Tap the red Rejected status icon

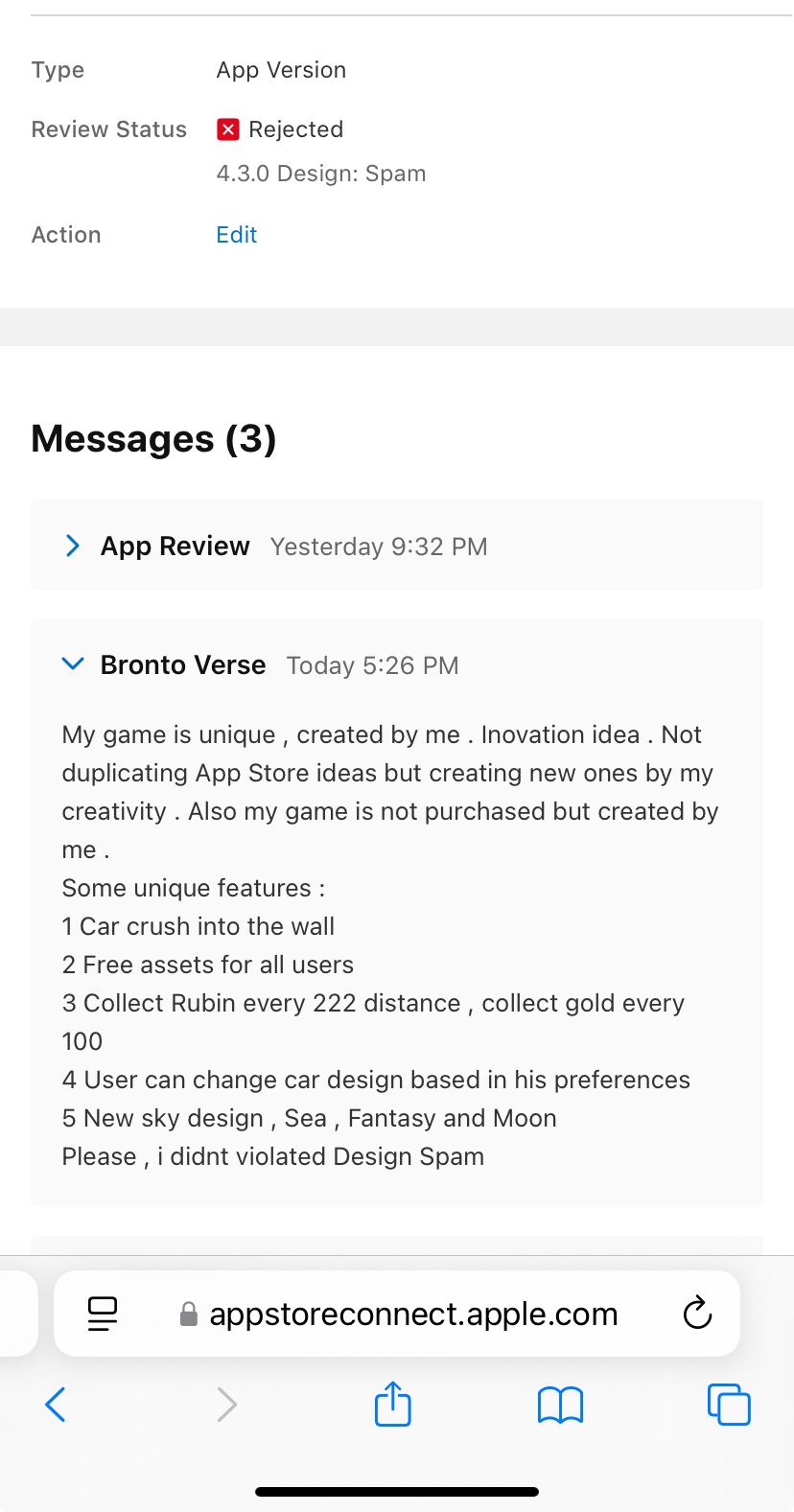click(x=228, y=129)
